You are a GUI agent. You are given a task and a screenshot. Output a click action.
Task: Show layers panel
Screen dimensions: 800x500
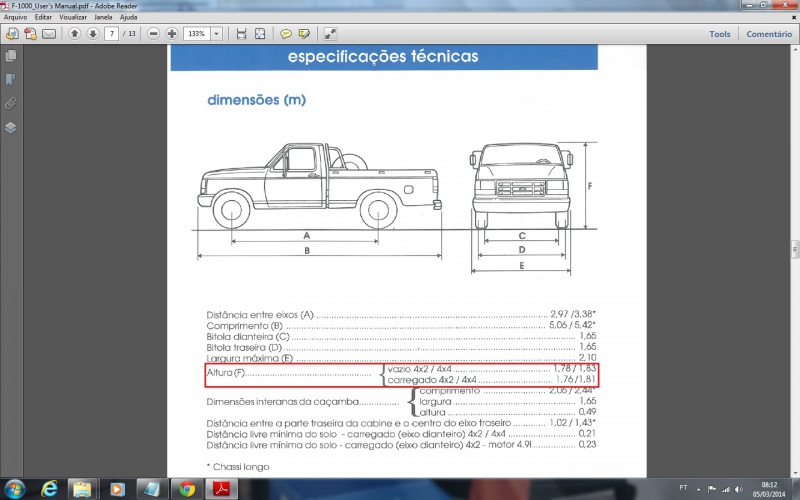click(11, 128)
